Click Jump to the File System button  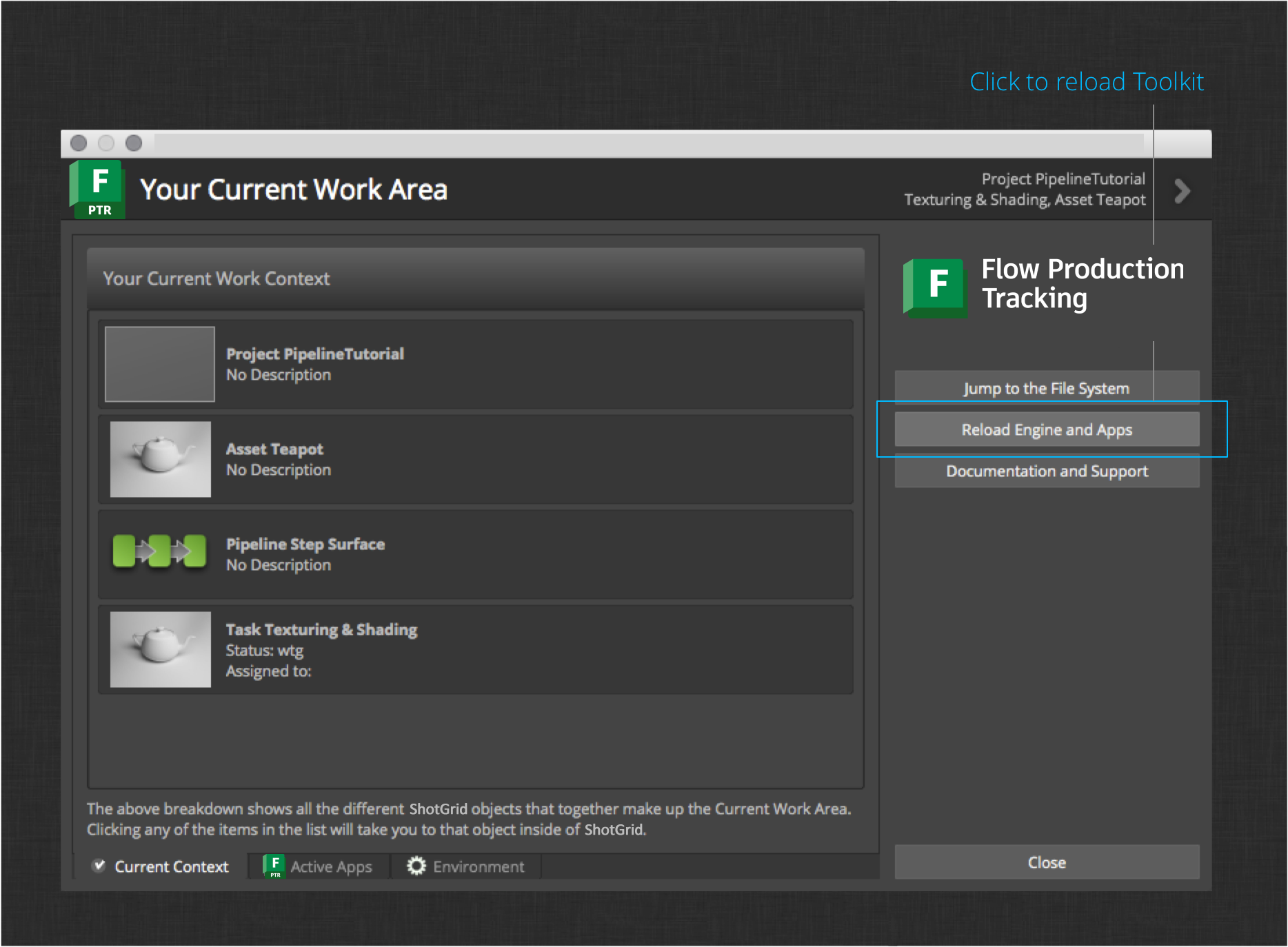tap(1047, 388)
